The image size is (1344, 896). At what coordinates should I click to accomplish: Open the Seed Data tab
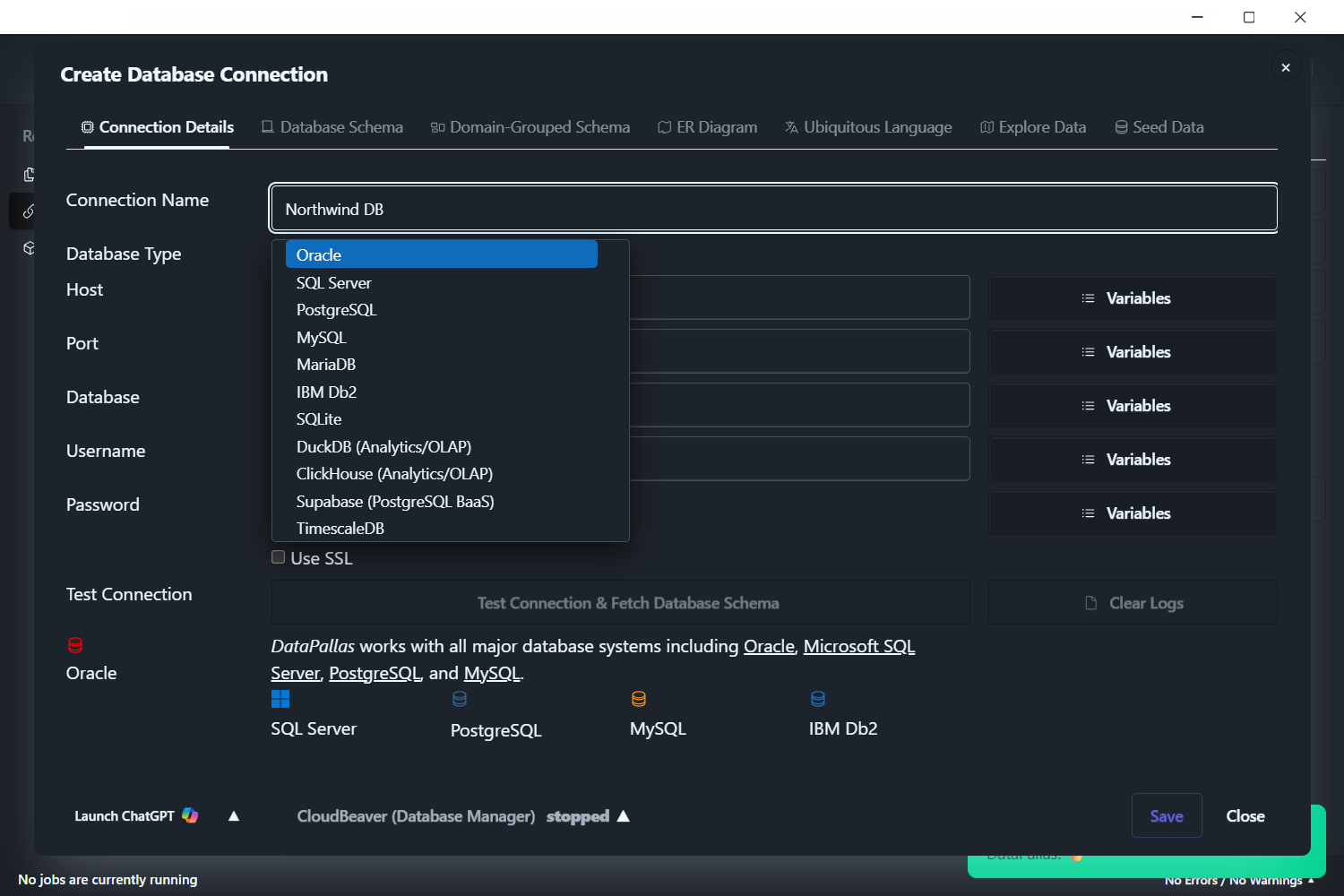[x=1159, y=127]
